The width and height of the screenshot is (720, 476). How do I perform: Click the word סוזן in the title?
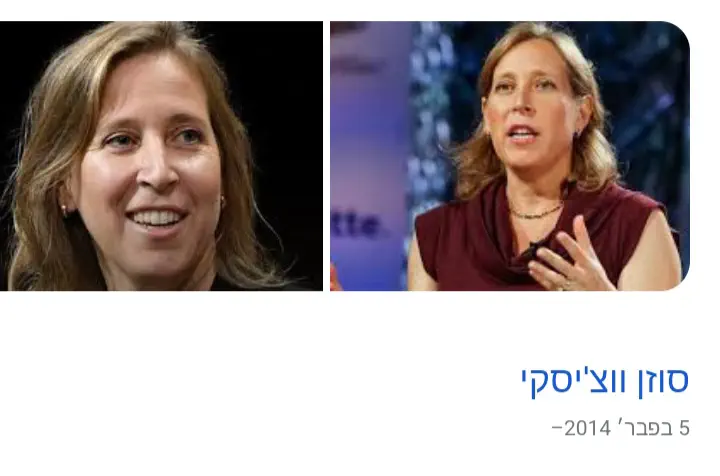click(663, 381)
